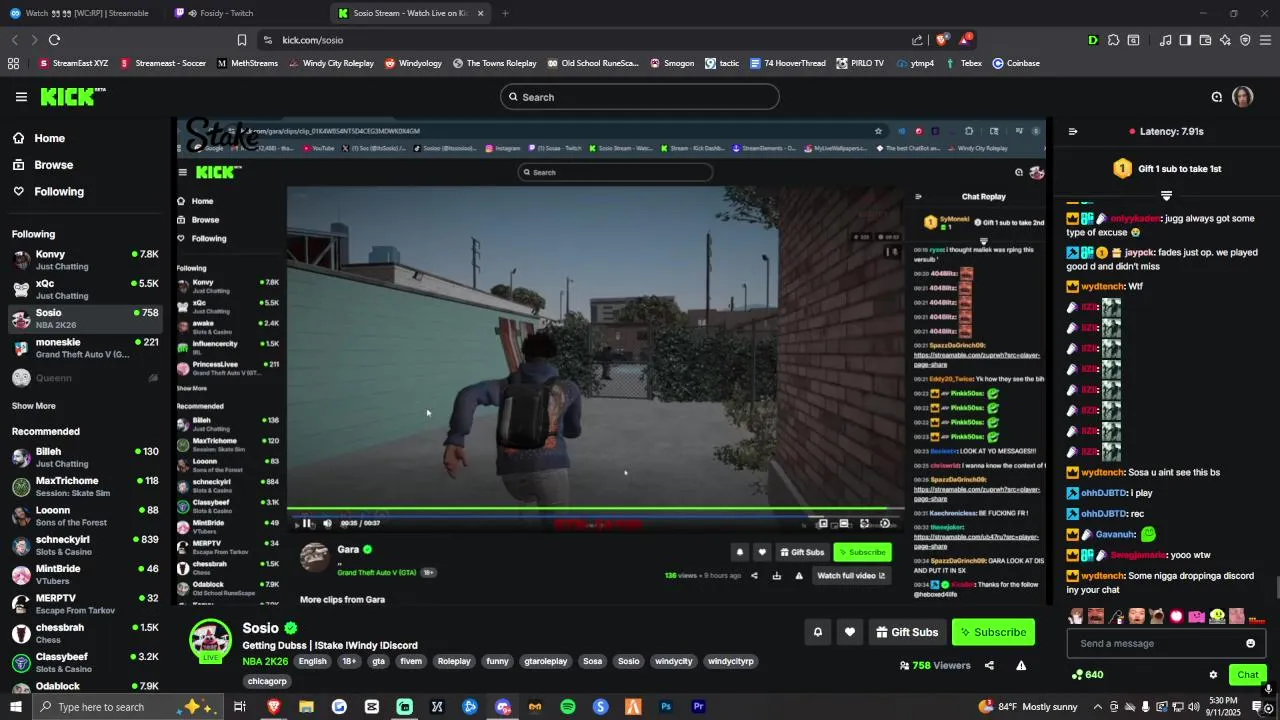Open the browser extensions puzzle icon
This screenshot has height=720, width=1280.
pos(1113,40)
